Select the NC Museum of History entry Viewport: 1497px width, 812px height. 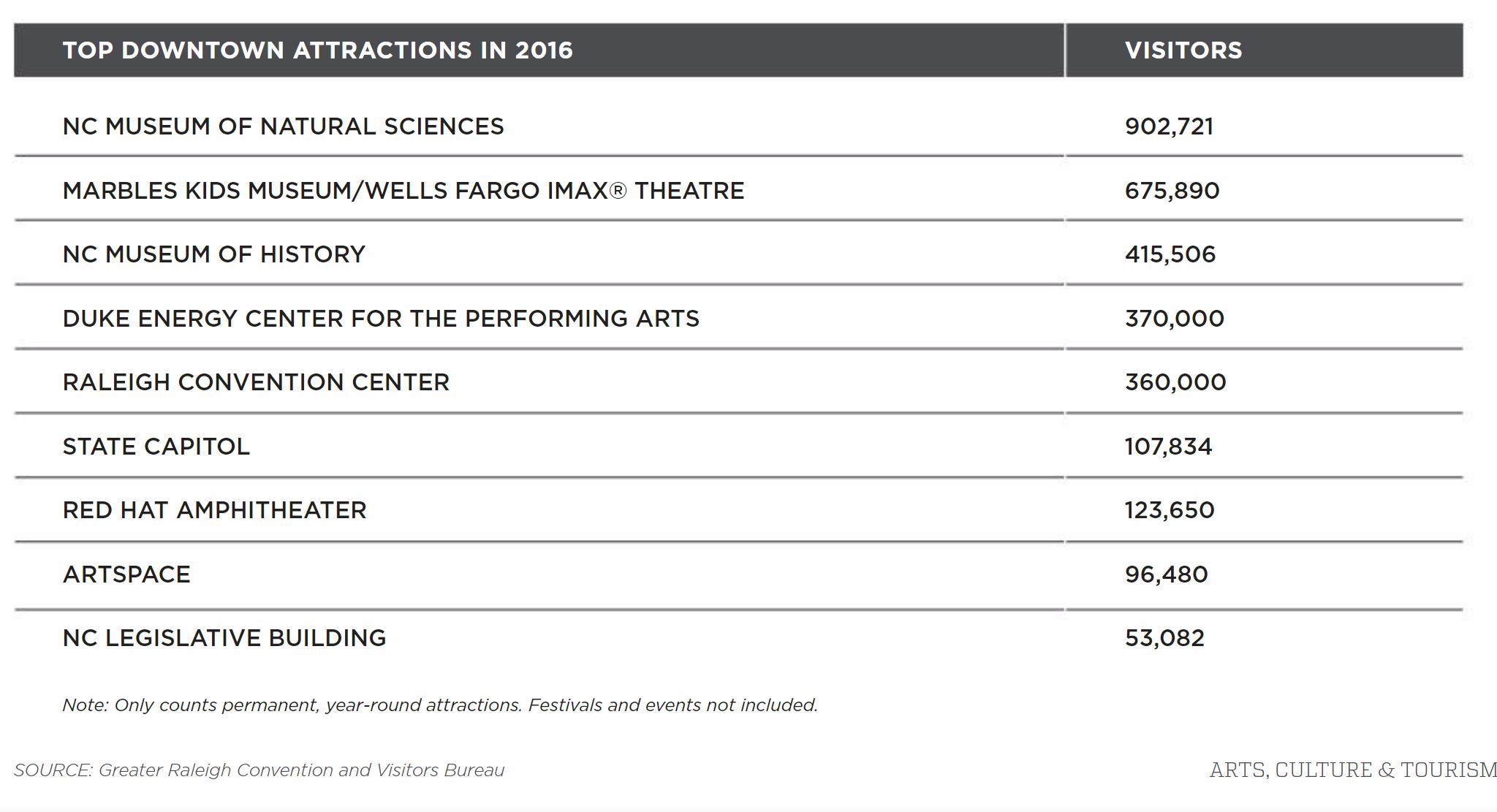[213, 254]
